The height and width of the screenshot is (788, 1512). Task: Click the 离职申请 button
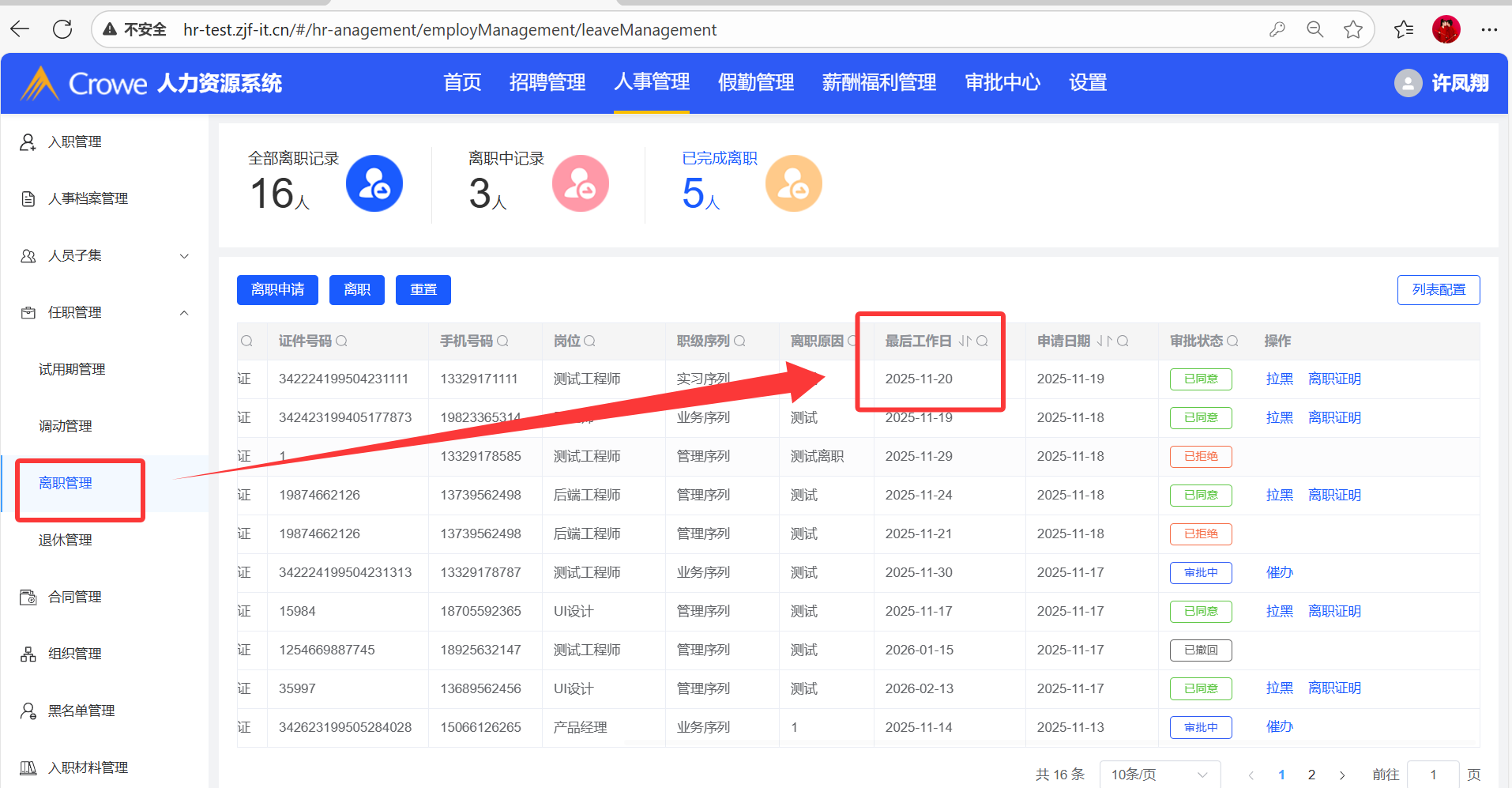click(x=277, y=290)
